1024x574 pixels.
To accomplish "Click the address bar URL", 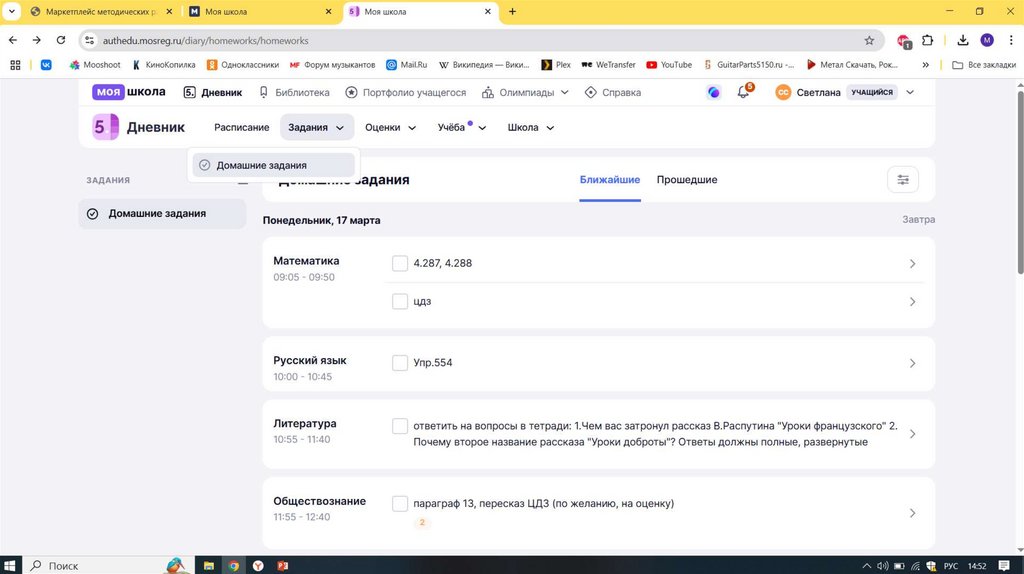I will pyautogui.click(x=205, y=40).
